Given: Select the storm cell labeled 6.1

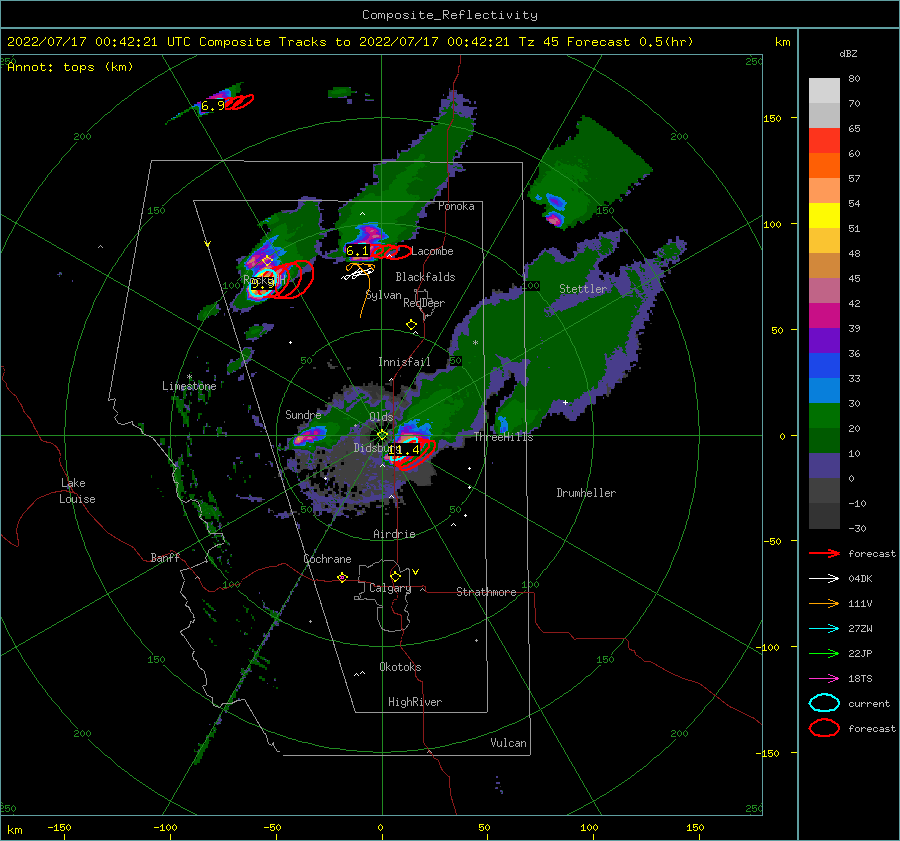Looking at the screenshot, I should coord(357,250).
